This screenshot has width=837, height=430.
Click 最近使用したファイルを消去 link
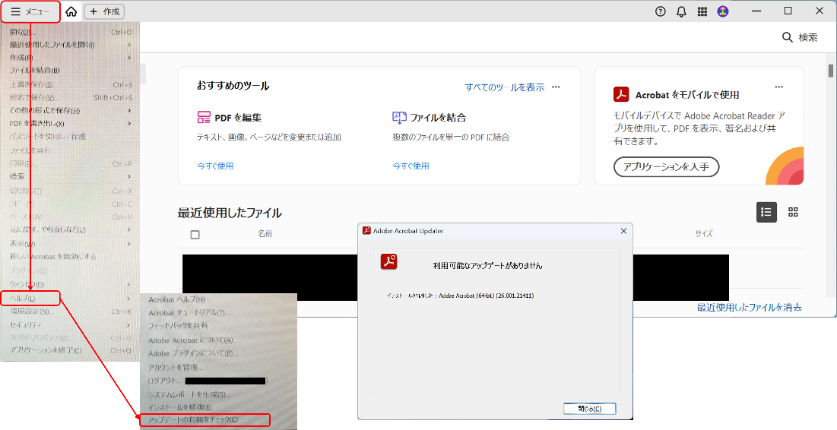(x=749, y=307)
